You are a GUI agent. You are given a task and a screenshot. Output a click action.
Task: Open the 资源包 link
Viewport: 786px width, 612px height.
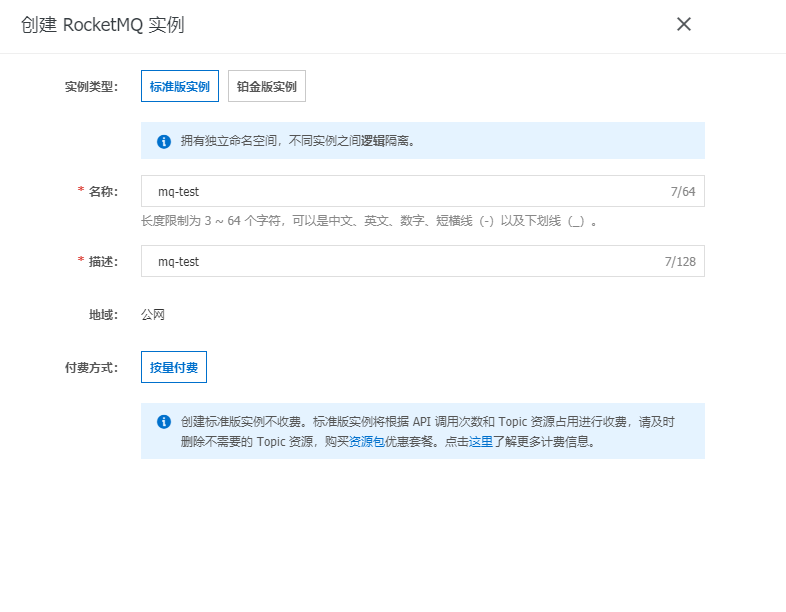(366, 442)
